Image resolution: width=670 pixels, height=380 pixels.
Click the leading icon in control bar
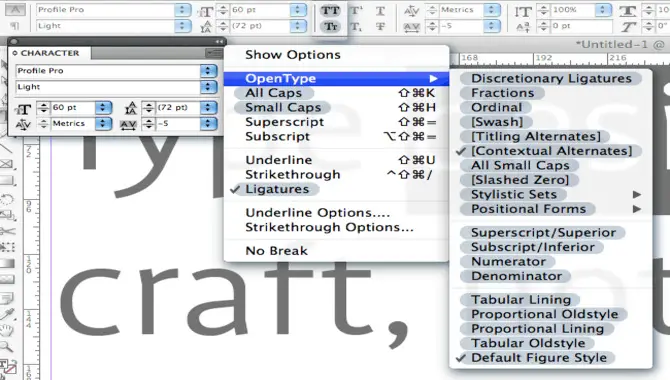[206, 27]
